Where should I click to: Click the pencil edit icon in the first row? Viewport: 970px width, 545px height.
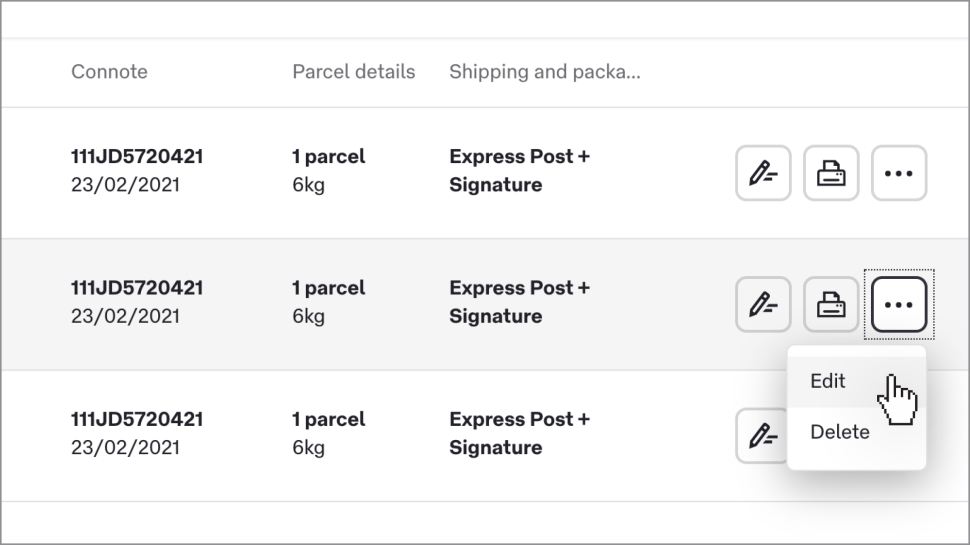[x=763, y=174]
